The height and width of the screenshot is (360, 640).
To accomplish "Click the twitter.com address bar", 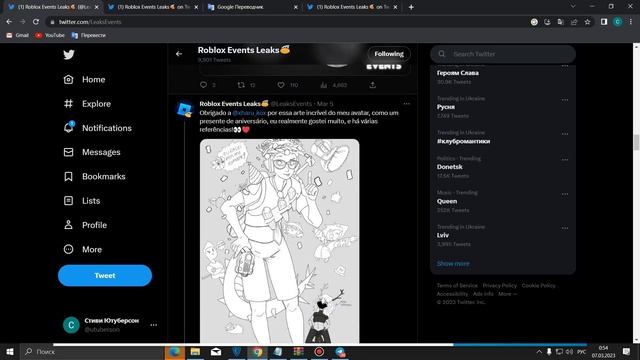I will tap(286, 22).
